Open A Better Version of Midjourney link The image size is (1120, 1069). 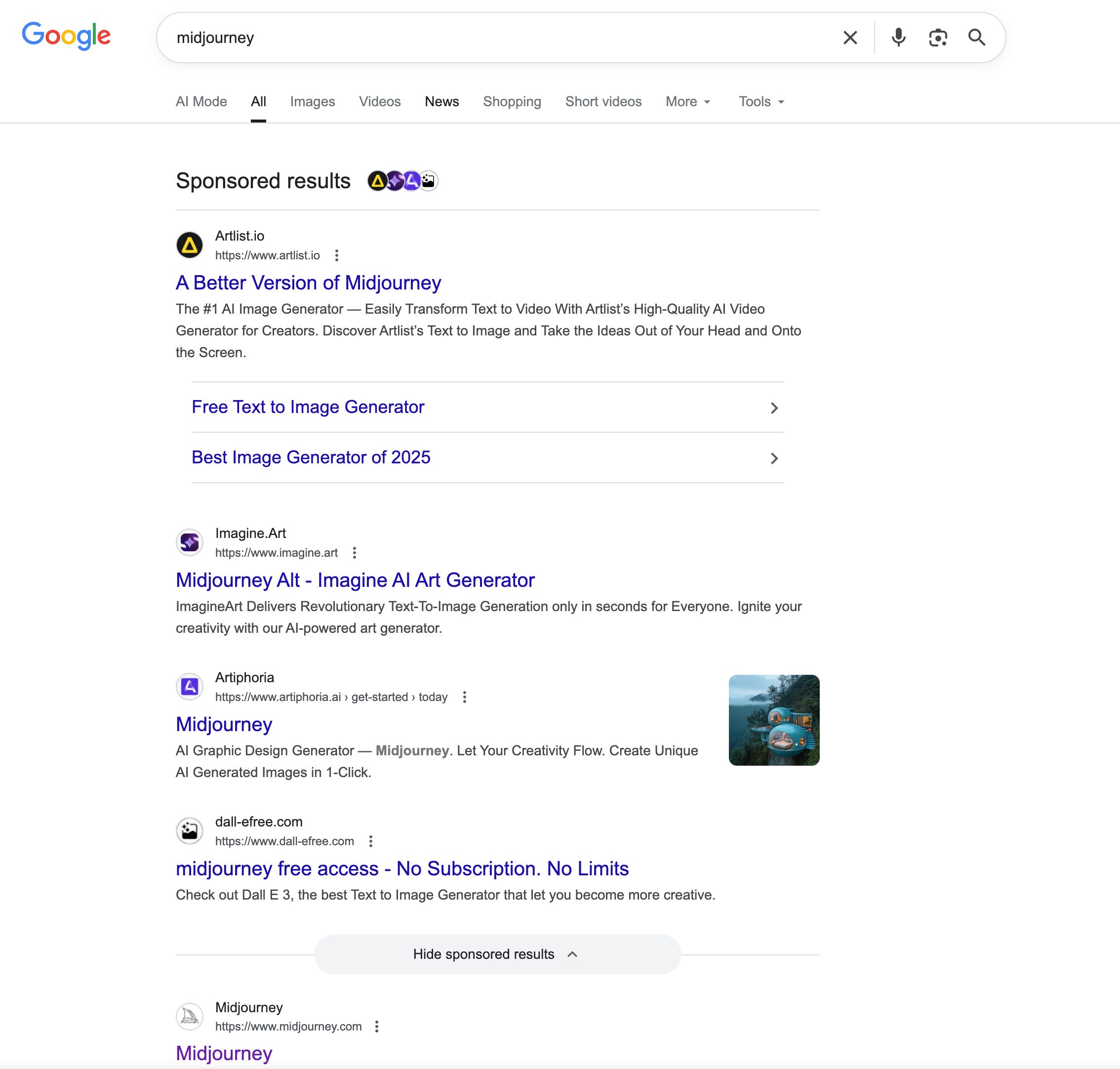308,283
